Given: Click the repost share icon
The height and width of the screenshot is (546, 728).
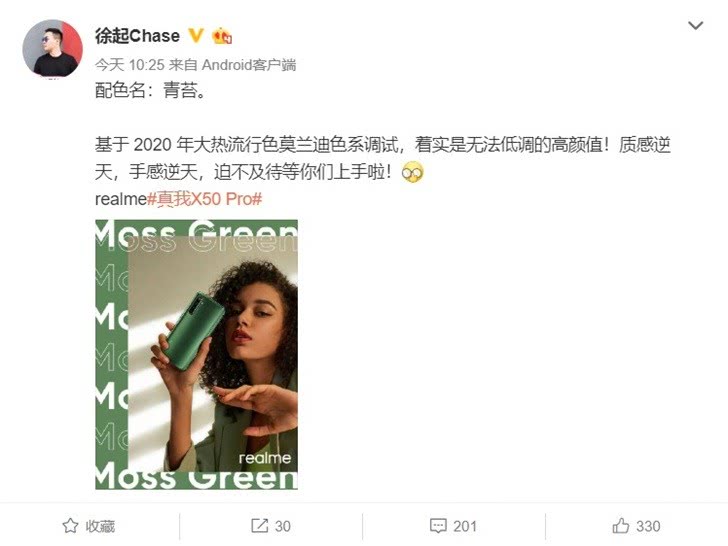Looking at the screenshot, I should (260, 526).
